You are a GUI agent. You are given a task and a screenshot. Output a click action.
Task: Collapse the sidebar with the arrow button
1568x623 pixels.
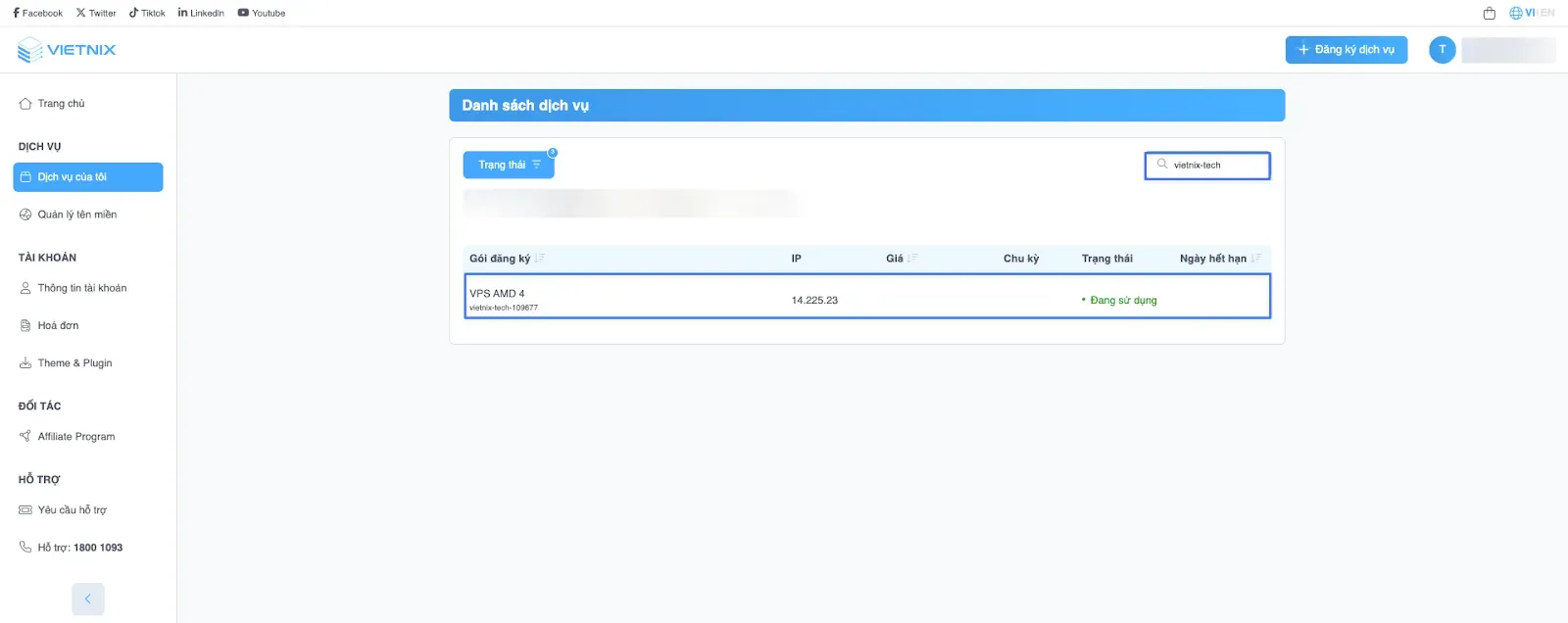click(87, 599)
